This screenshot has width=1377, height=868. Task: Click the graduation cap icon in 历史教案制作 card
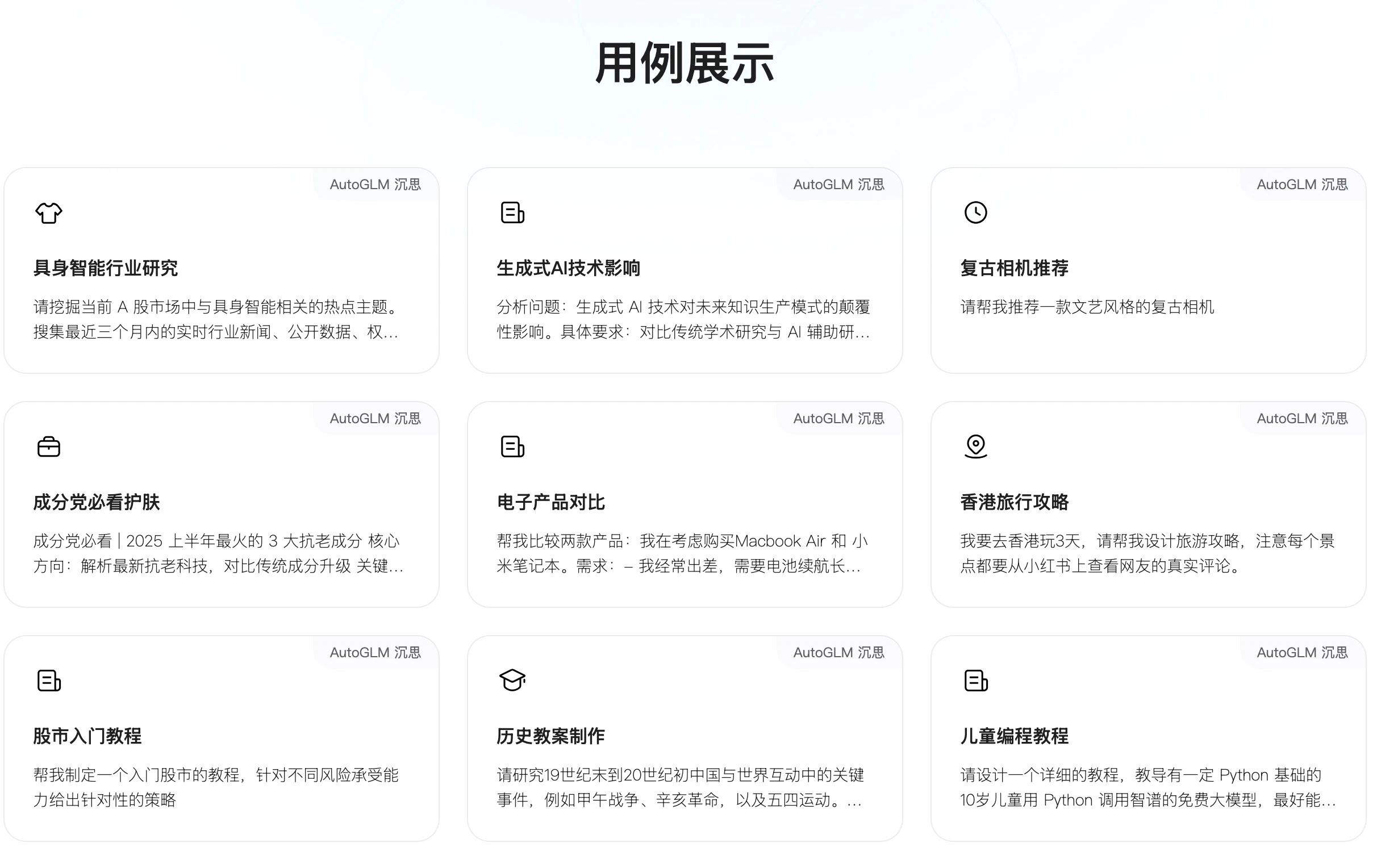pos(512,680)
